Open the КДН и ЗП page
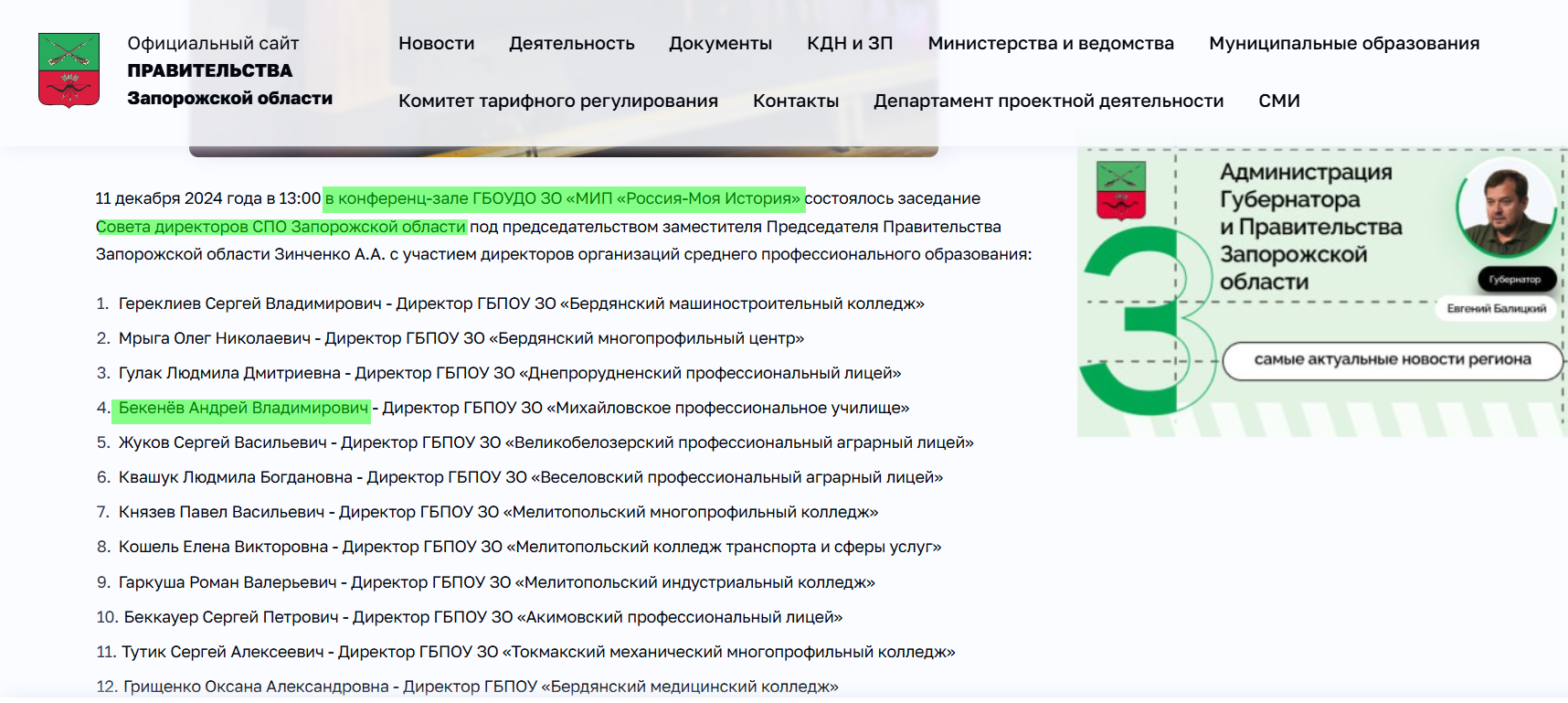1568x703 pixels. (x=849, y=43)
